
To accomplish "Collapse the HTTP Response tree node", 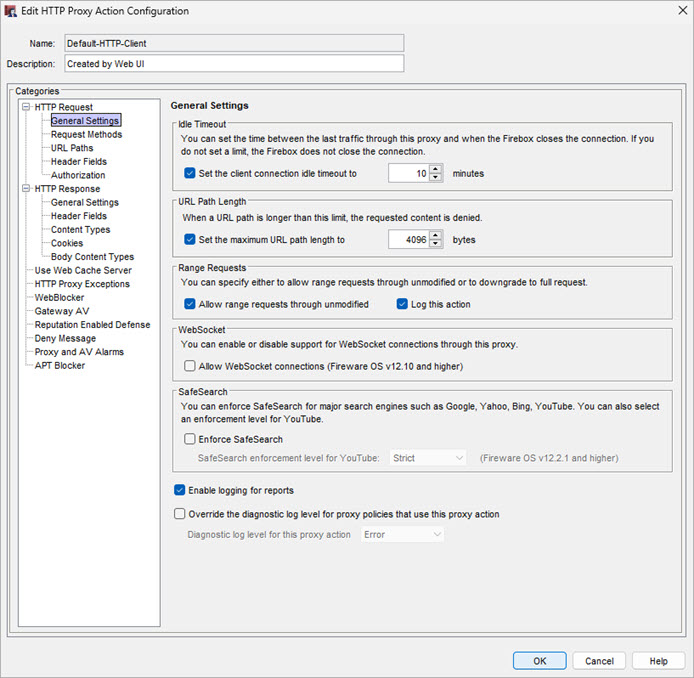I will [x=26, y=189].
